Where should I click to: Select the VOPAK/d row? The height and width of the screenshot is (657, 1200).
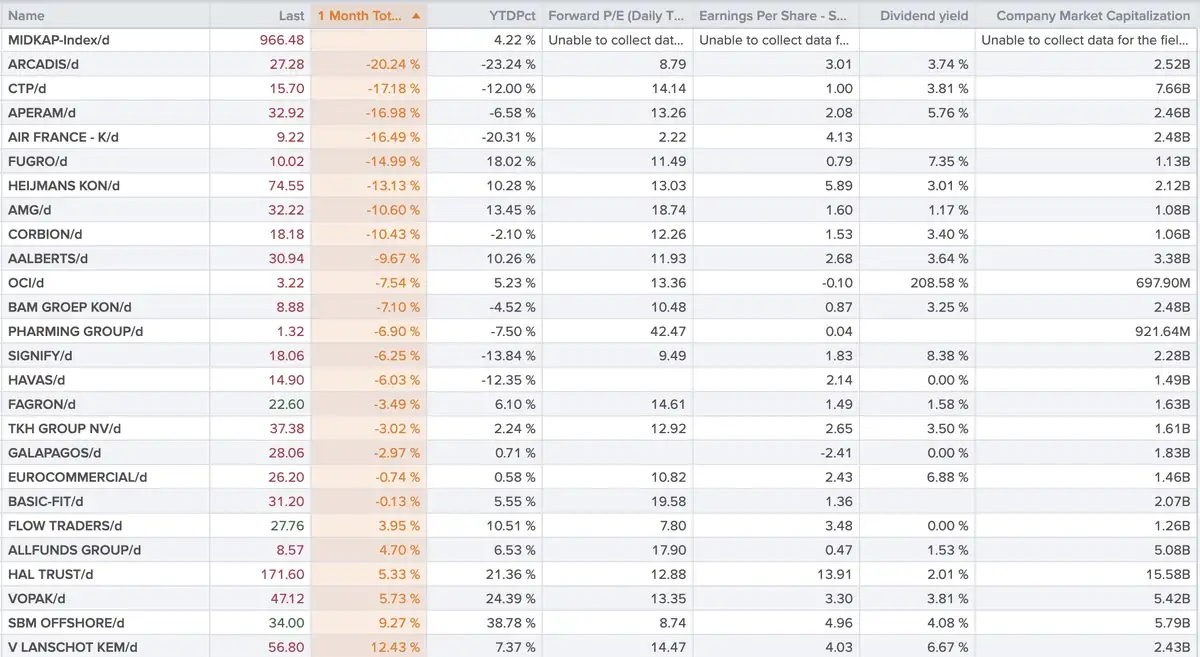tap(600, 598)
